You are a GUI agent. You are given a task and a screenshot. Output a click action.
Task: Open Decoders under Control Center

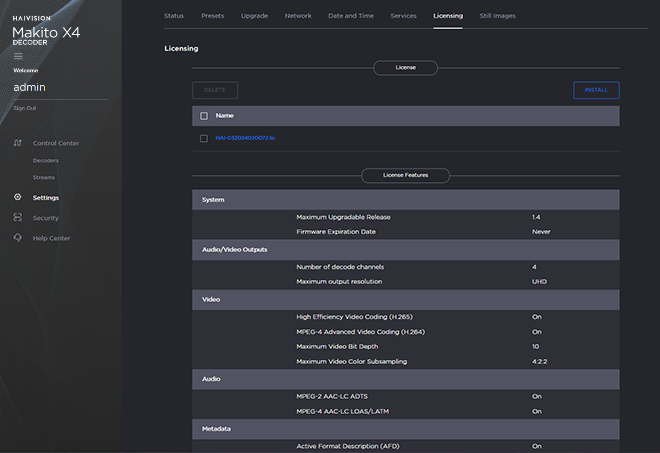(x=45, y=161)
